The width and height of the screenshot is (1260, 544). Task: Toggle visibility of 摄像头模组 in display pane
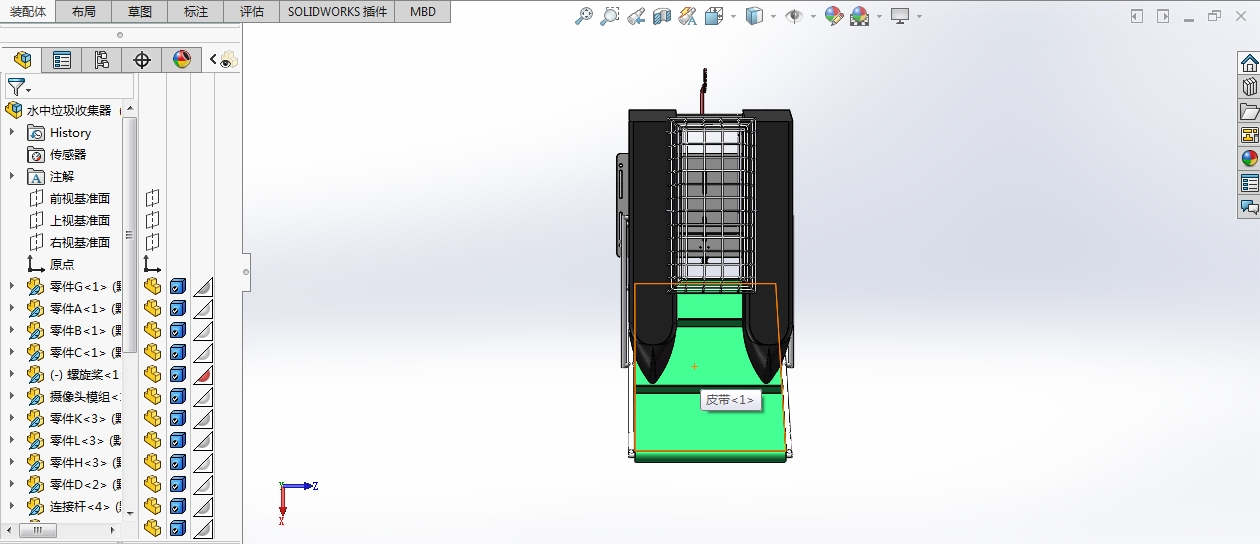pos(153,397)
